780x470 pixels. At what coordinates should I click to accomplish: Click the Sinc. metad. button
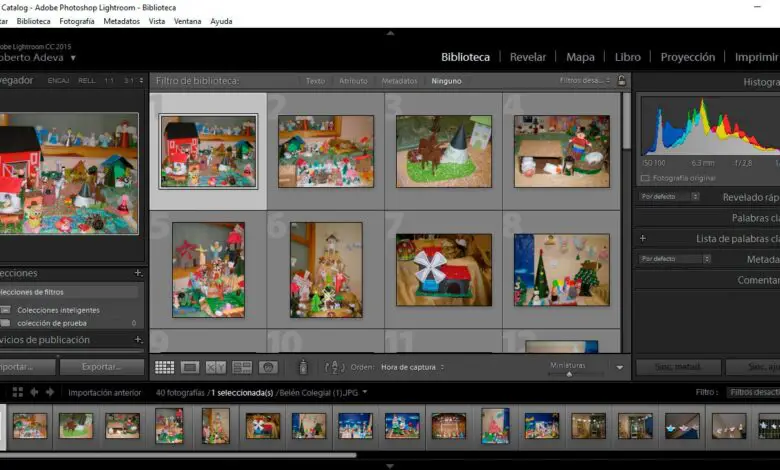coord(678,367)
